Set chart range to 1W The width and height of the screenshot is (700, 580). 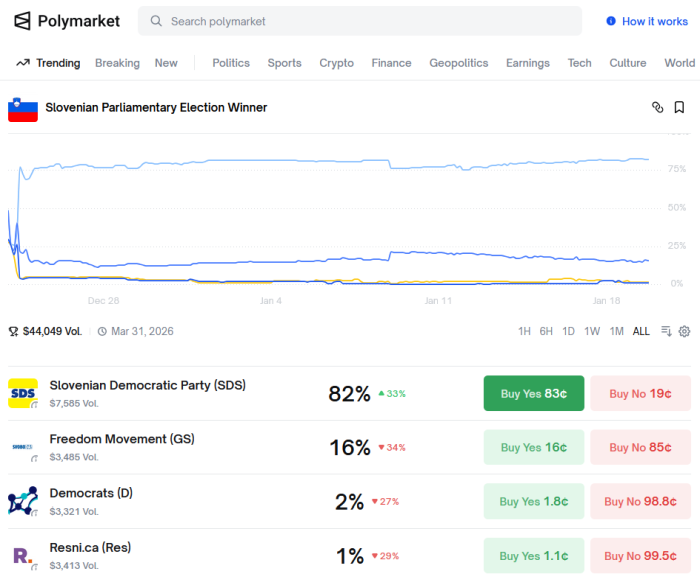[592, 331]
